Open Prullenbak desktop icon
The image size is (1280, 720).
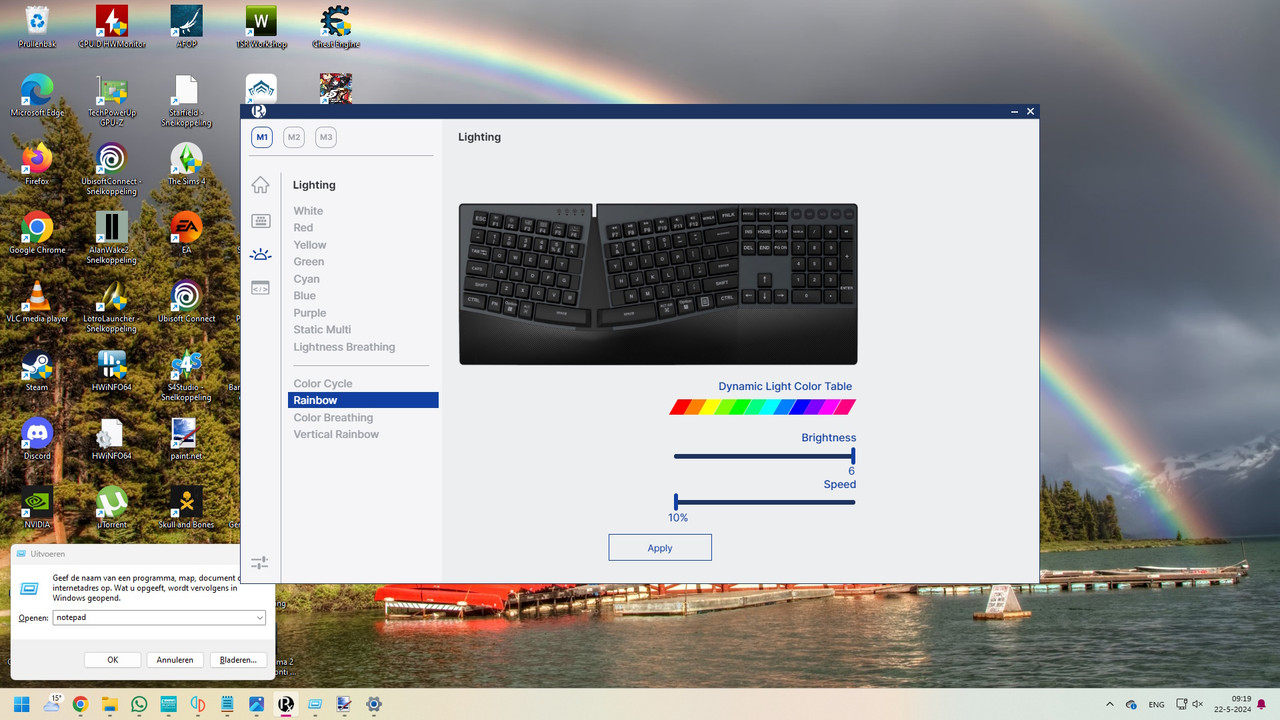[37, 26]
